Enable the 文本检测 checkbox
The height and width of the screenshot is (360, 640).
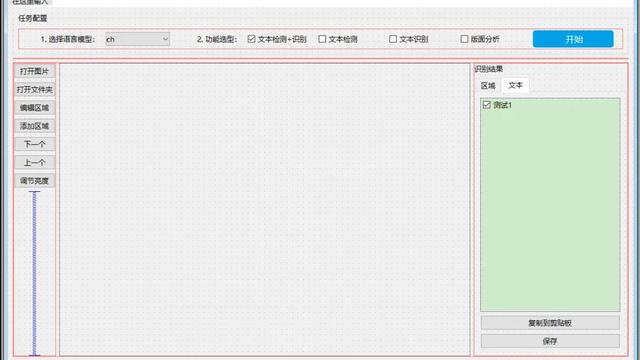tap(322, 39)
